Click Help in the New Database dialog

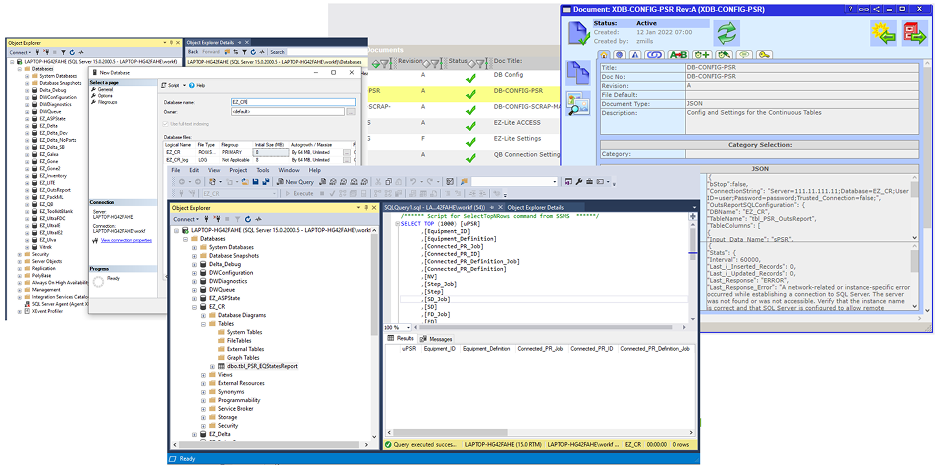[198, 86]
